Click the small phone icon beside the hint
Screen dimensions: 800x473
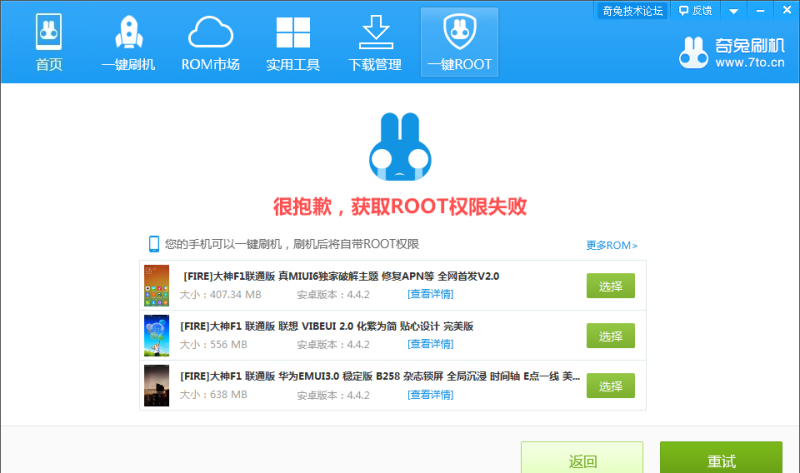tap(154, 244)
